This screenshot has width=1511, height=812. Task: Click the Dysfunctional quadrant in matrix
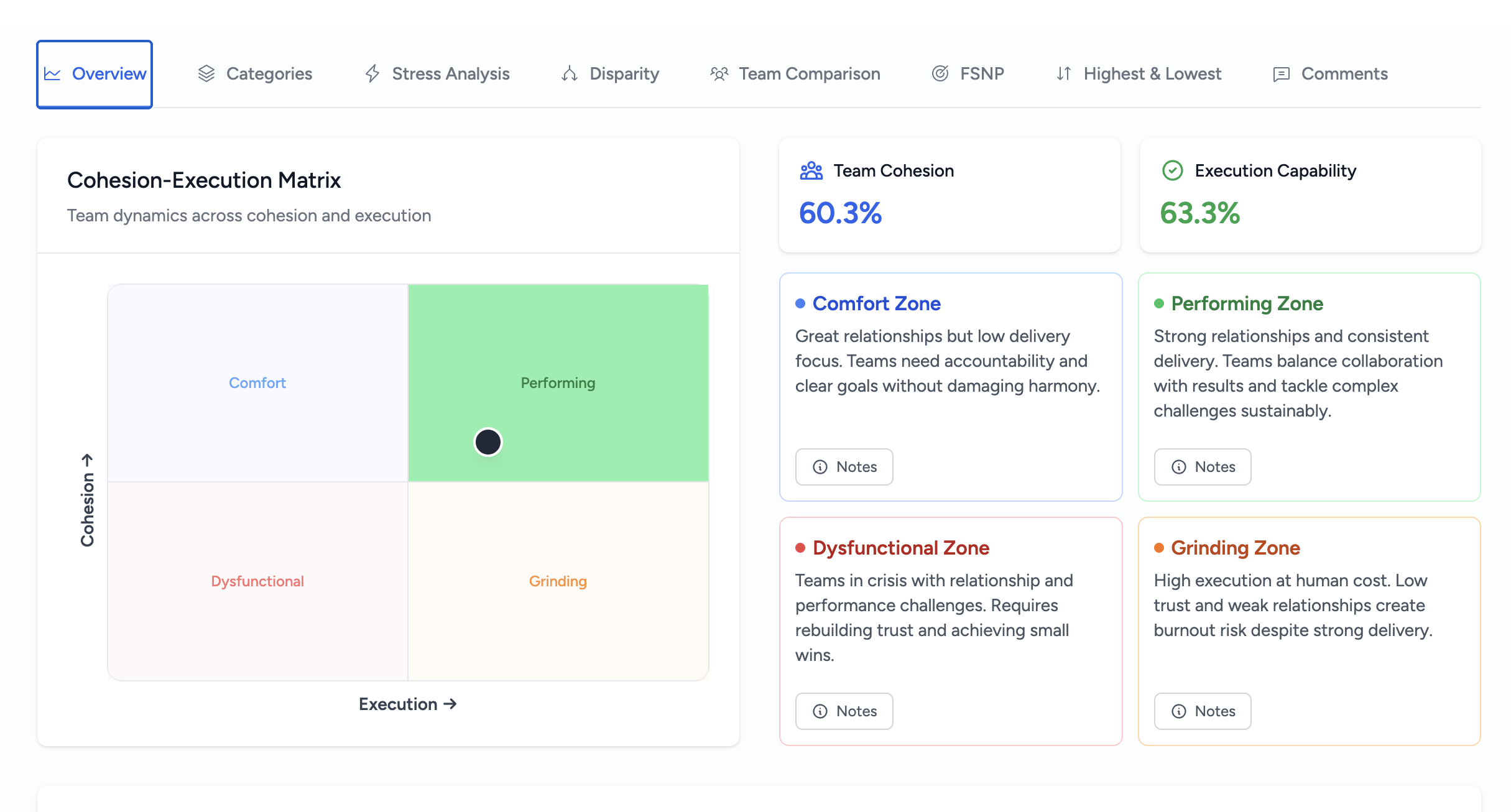click(257, 581)
